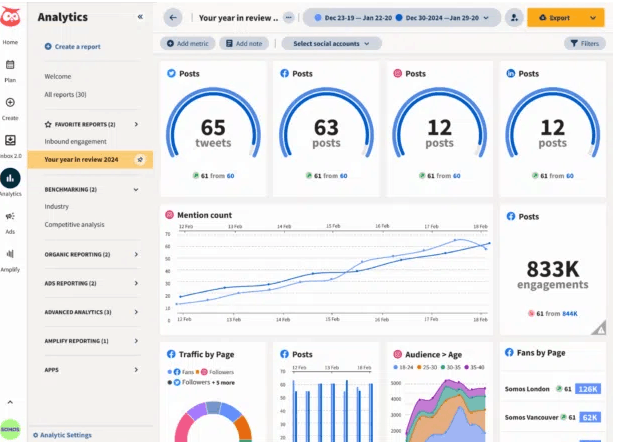The height and width of the screenshot is (442, 618).
Task: Click the Somos profile avatar
Action: 10,429
